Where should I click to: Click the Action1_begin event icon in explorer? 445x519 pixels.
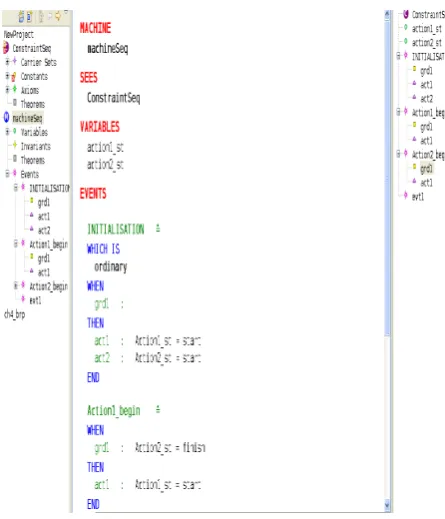[x=23, y=243]
